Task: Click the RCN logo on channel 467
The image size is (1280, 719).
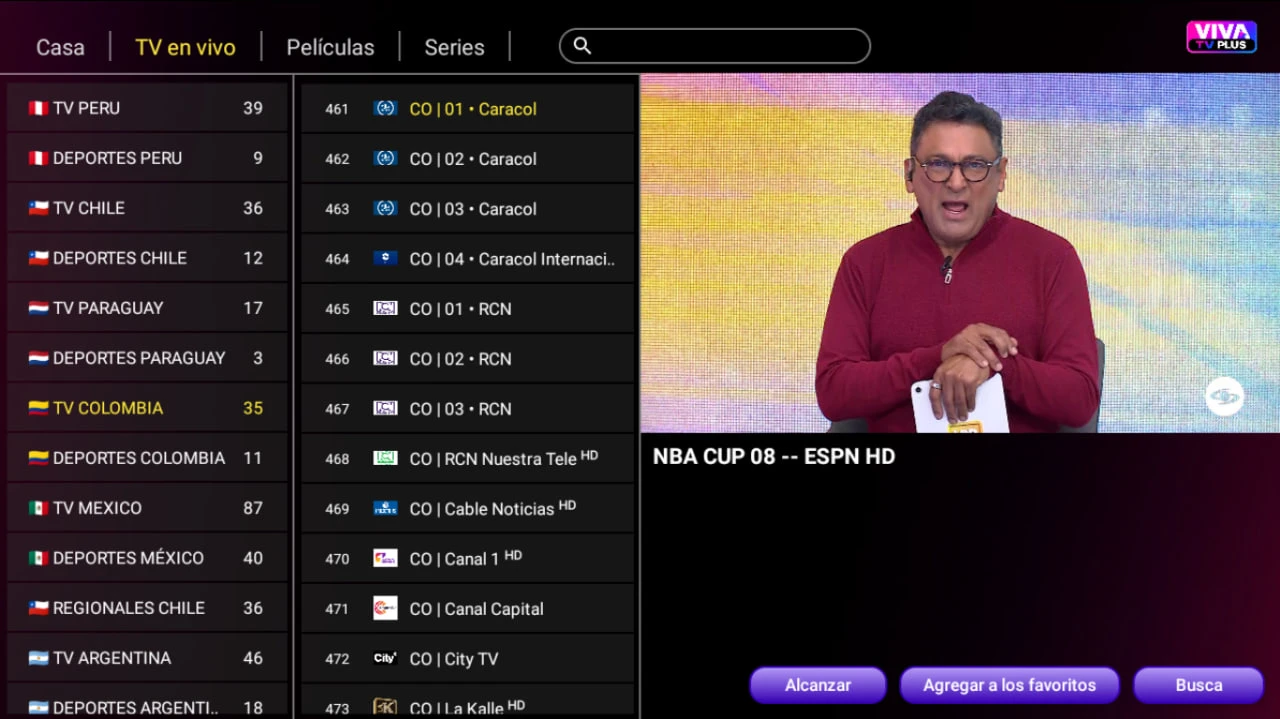Action: [x=385, y=408]
